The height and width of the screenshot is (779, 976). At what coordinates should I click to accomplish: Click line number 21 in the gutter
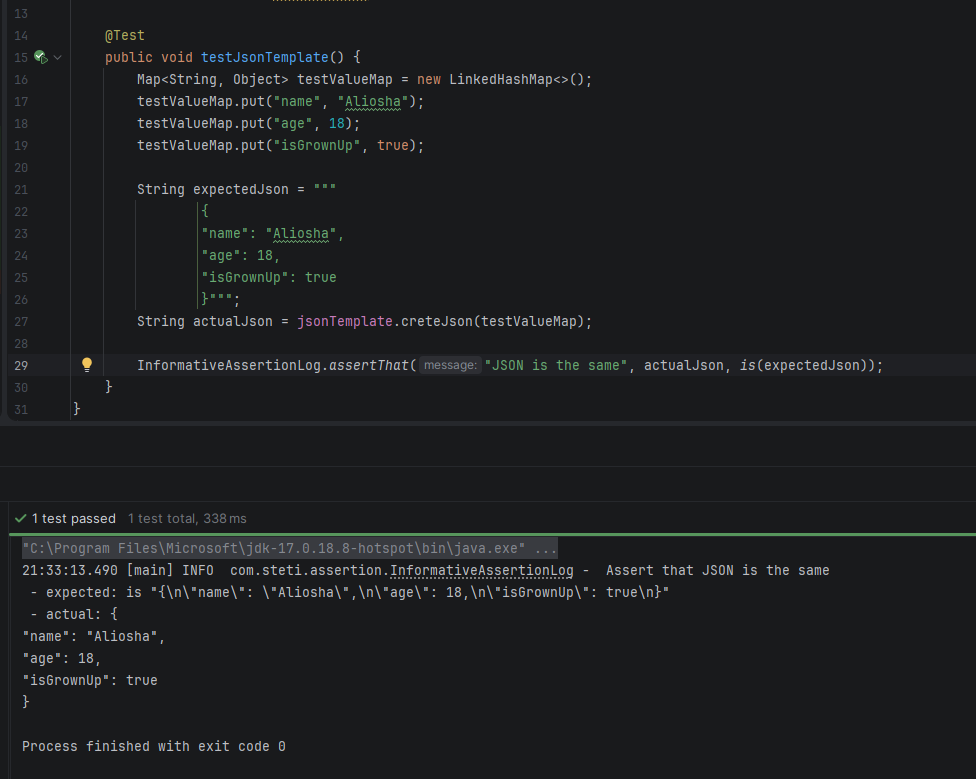[x=21, y=190]
